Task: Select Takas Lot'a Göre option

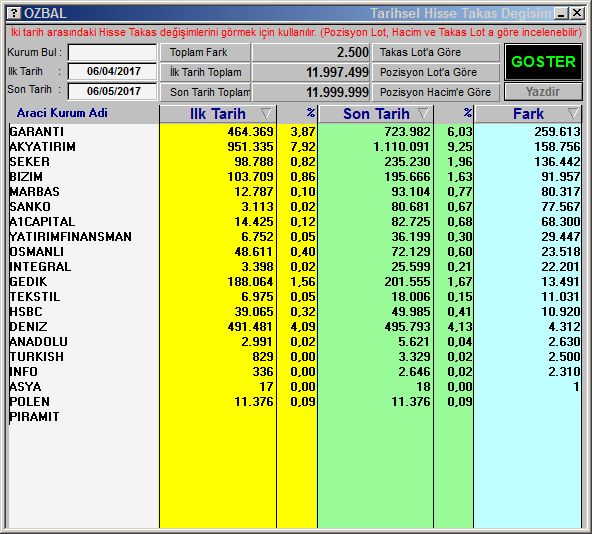Action: coord(436,52)
